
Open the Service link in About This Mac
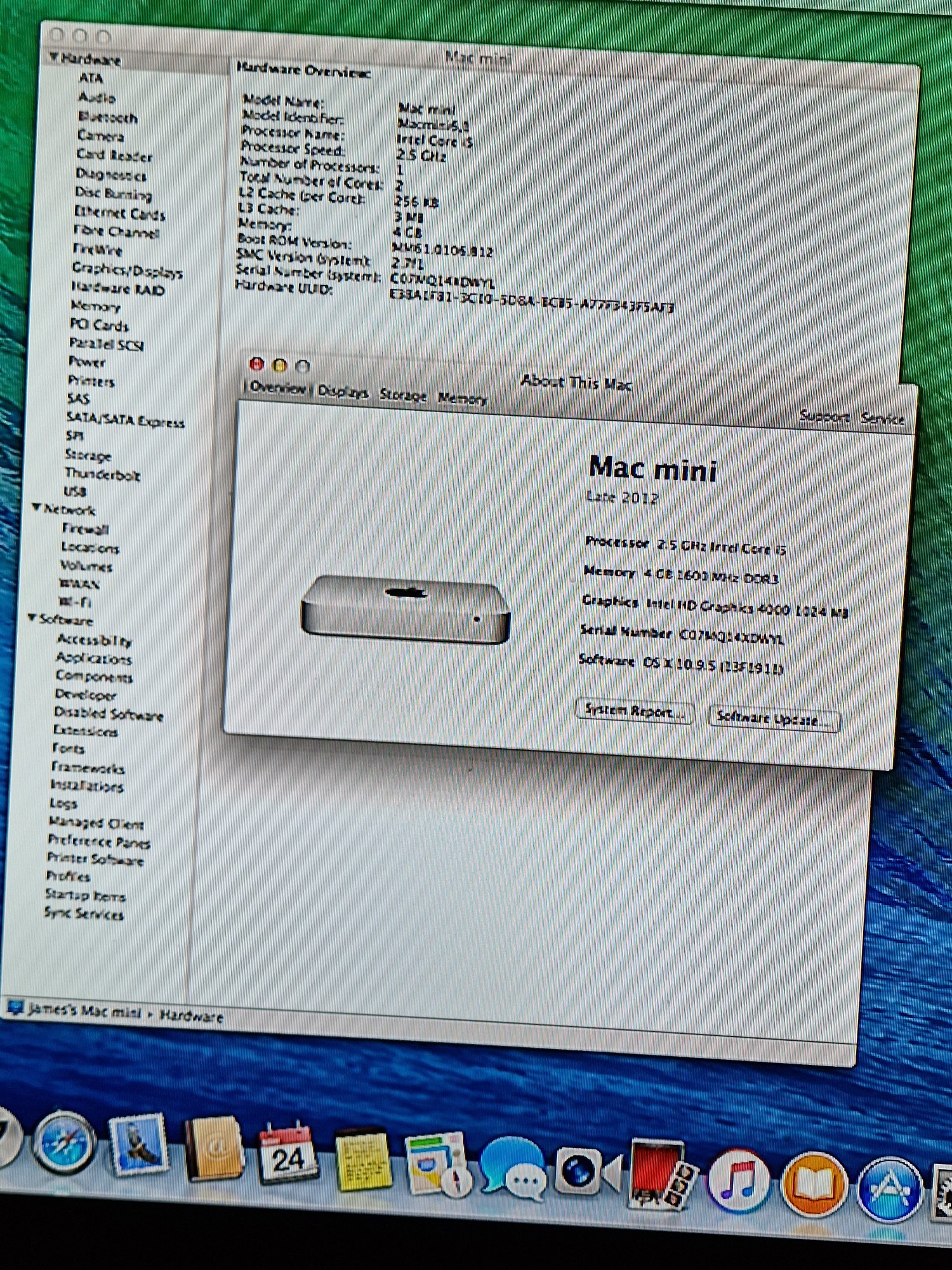pyautogui.click(x=882, y=418)
